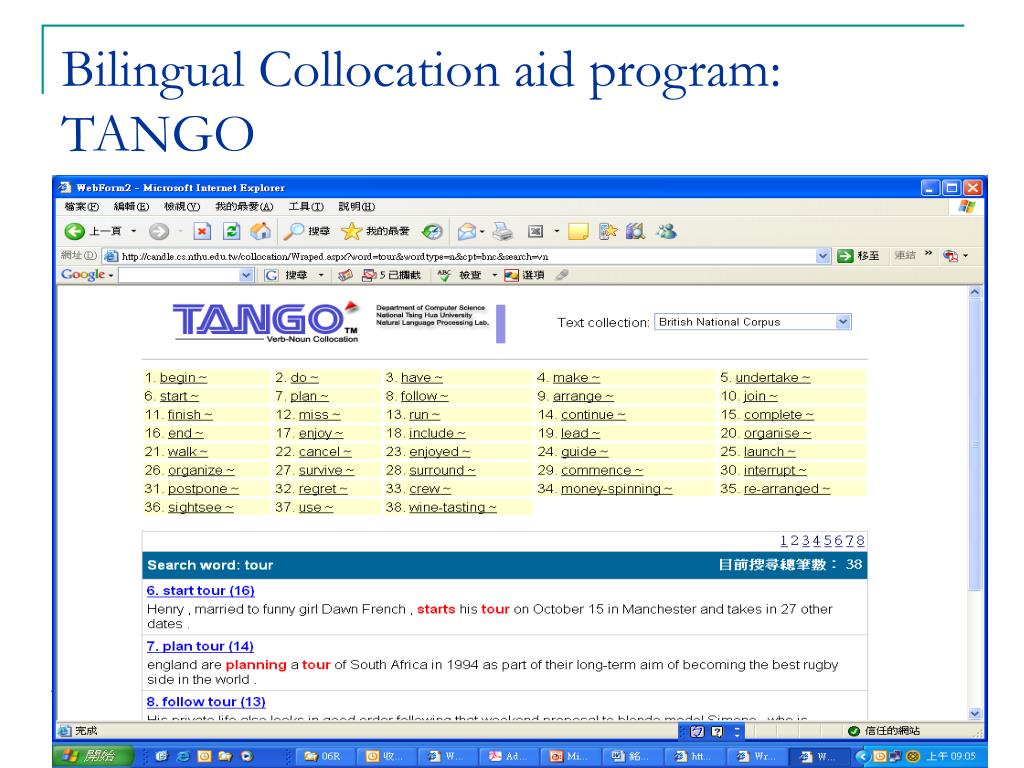Image resolution: width=1024 pixels, height=768 pixels.
Task: Click the page scrollbar up arrow
Action: [975, 293]
